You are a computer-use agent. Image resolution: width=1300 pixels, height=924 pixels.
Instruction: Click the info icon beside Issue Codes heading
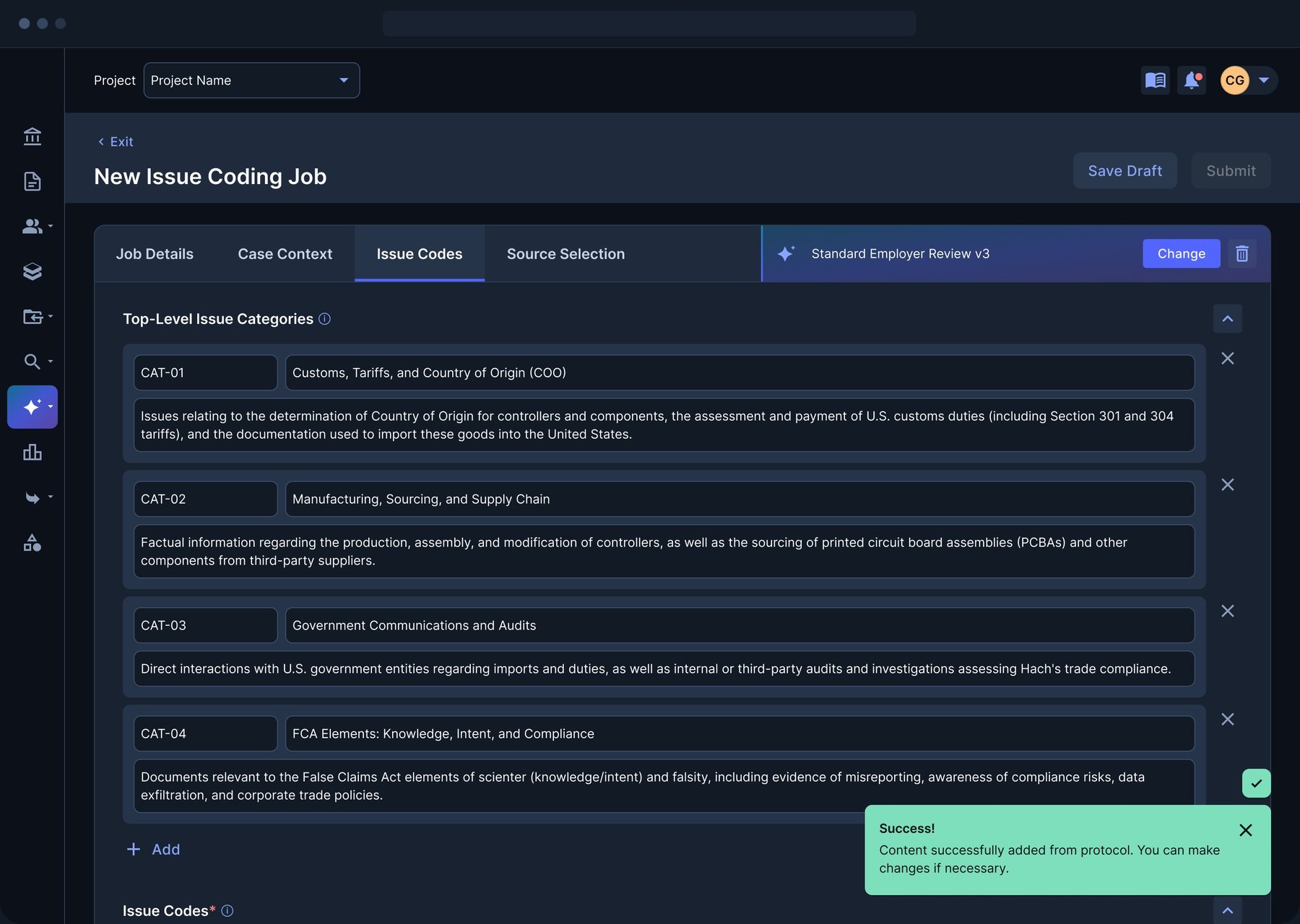coord(227,910)
